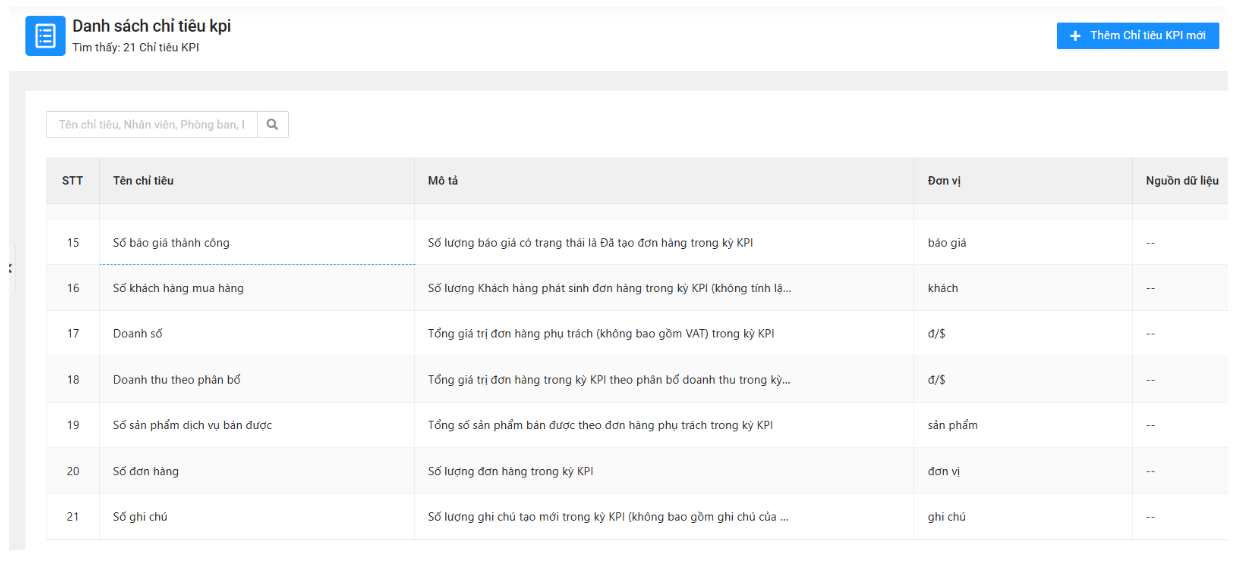
Task: Click the row number 20 cell
Action: (x=73, y=471)
